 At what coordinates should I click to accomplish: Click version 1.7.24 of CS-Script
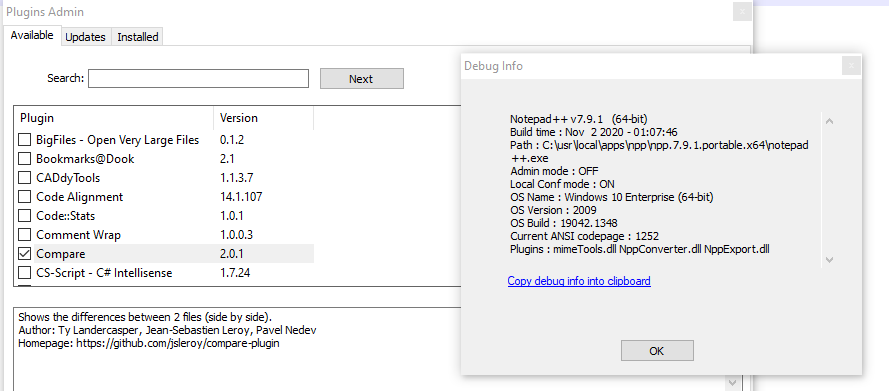pyautogui.click(x=235, y=273)
